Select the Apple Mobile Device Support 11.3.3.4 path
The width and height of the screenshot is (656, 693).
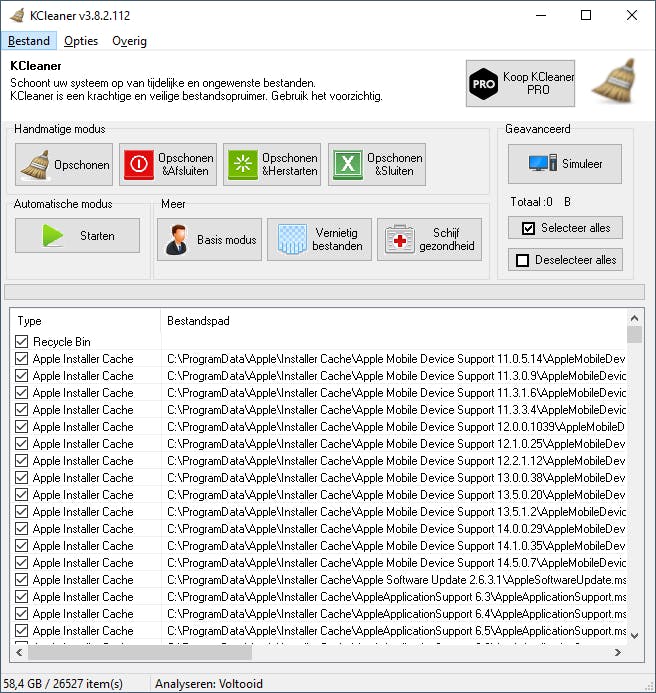click(396, 410)
